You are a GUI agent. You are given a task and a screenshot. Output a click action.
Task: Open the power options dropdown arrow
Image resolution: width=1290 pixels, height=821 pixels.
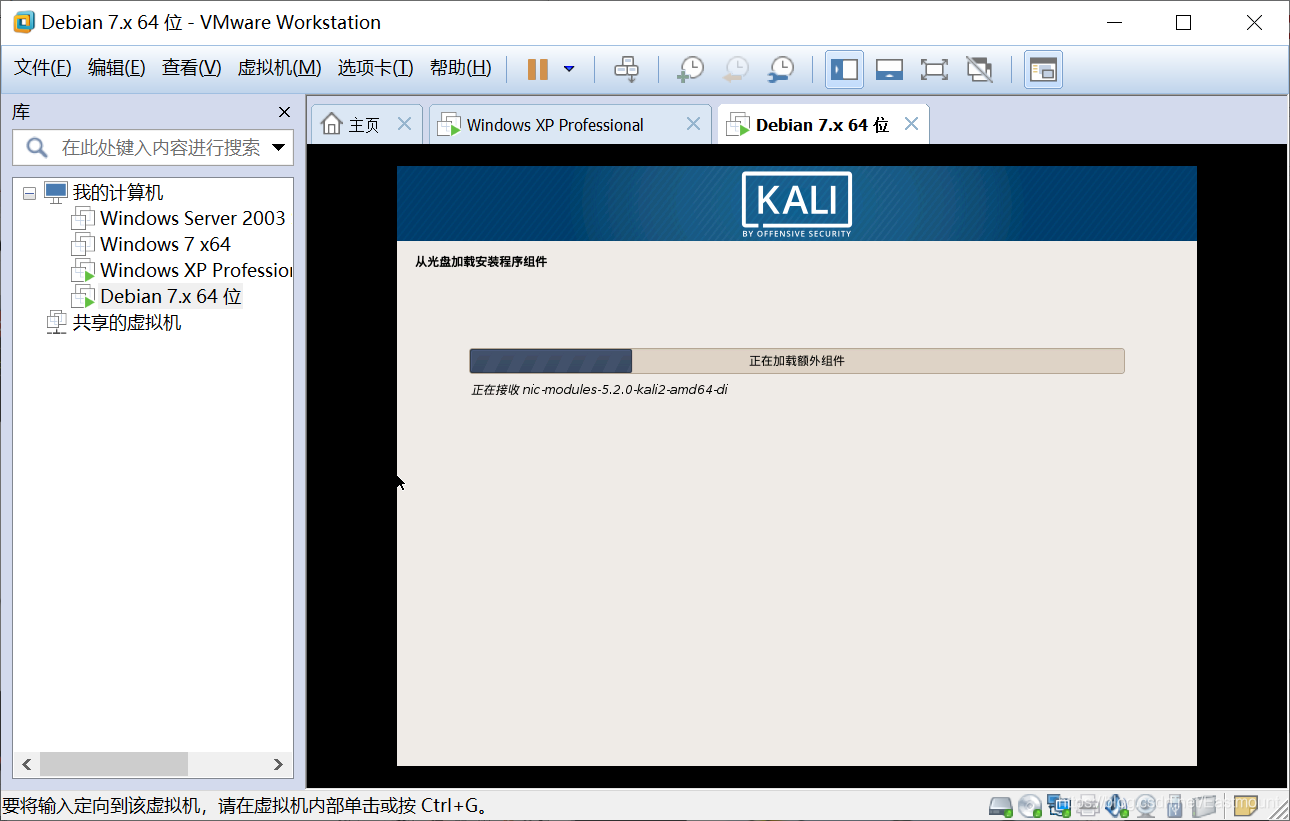[x=569, y=69]
